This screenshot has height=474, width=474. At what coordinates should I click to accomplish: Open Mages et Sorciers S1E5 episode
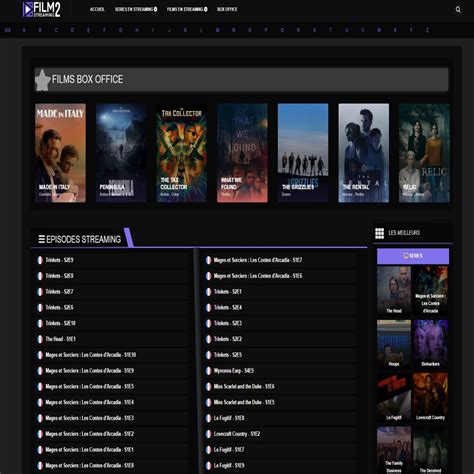click(x=90, y=387)
